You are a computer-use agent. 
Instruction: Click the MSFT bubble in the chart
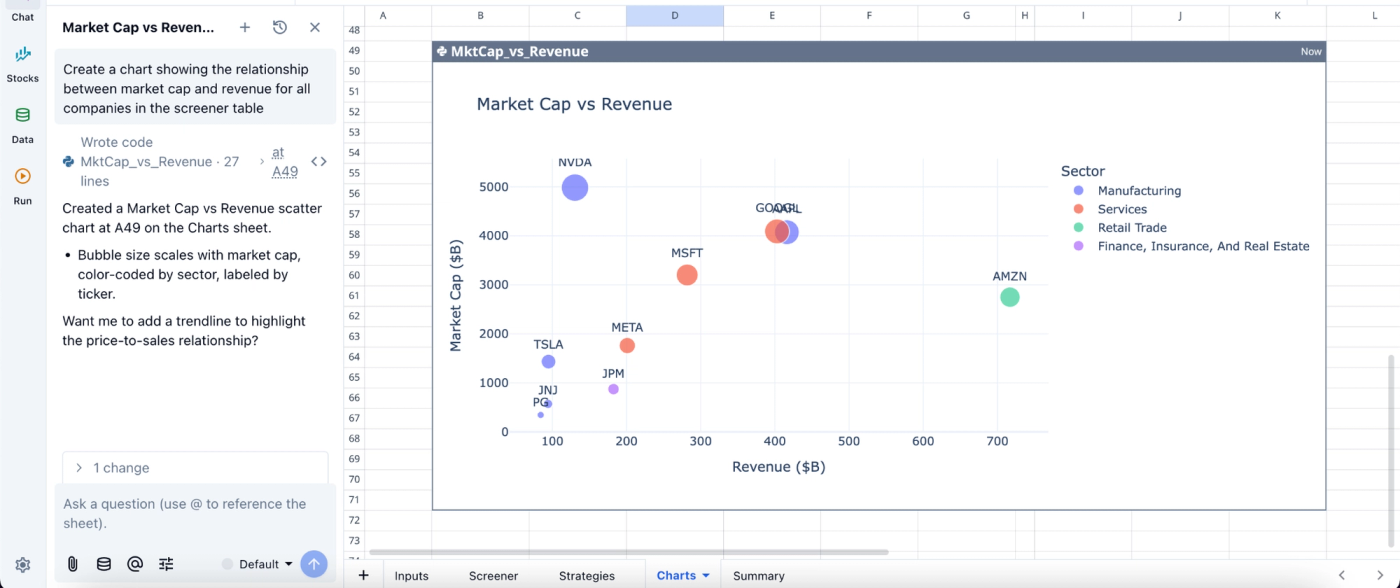click(687, 275)
